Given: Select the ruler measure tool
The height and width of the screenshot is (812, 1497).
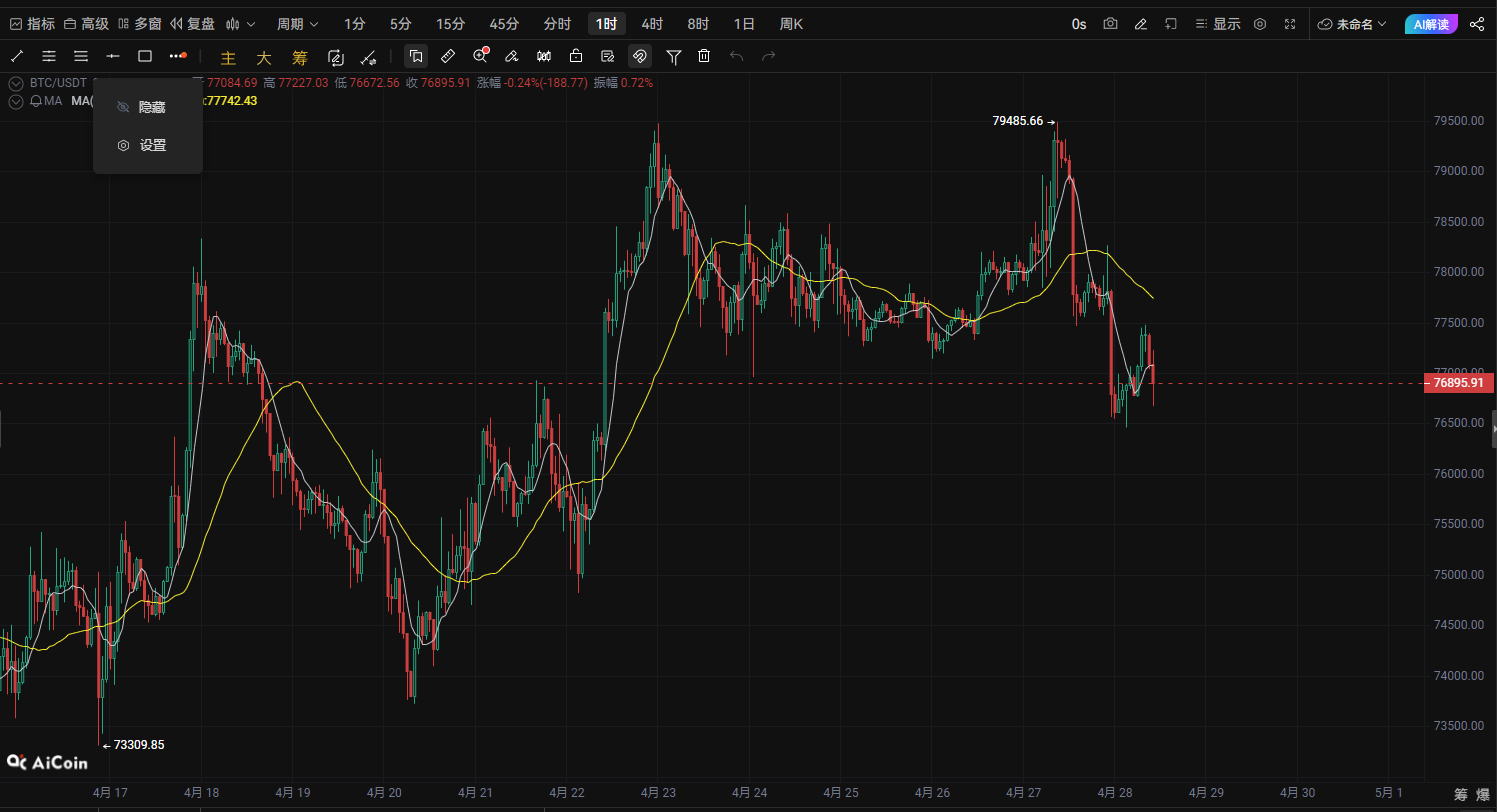Looking at the screenshot, I should click(448, 56).
